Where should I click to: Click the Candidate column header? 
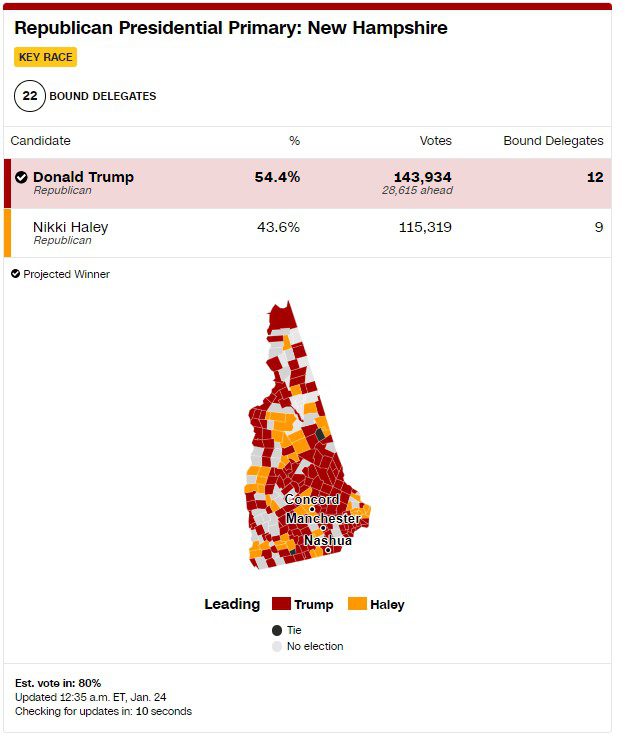click(40, 141)
